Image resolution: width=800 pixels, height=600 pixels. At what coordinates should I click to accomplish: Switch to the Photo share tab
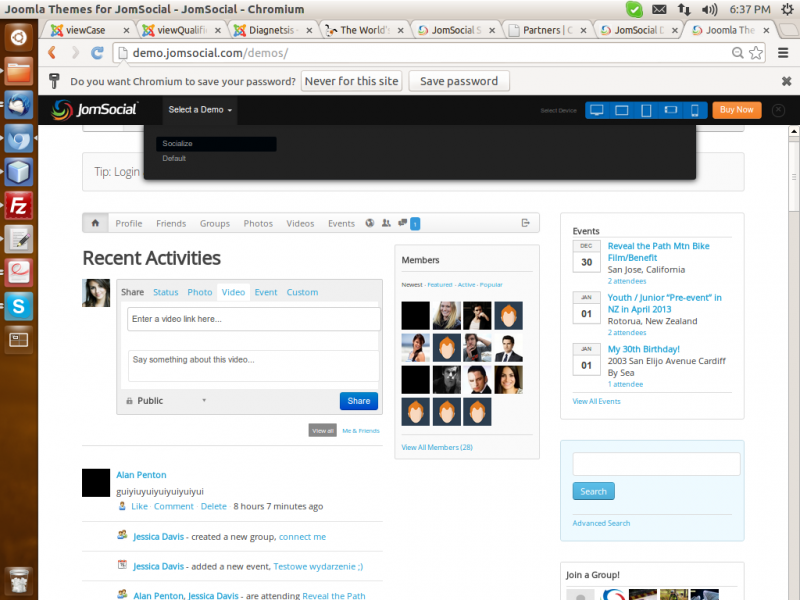pos(199,292)
